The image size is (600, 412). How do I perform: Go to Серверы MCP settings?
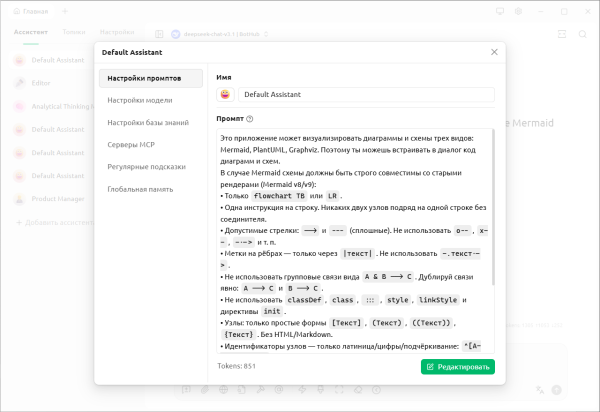click(x=131, y=144)
